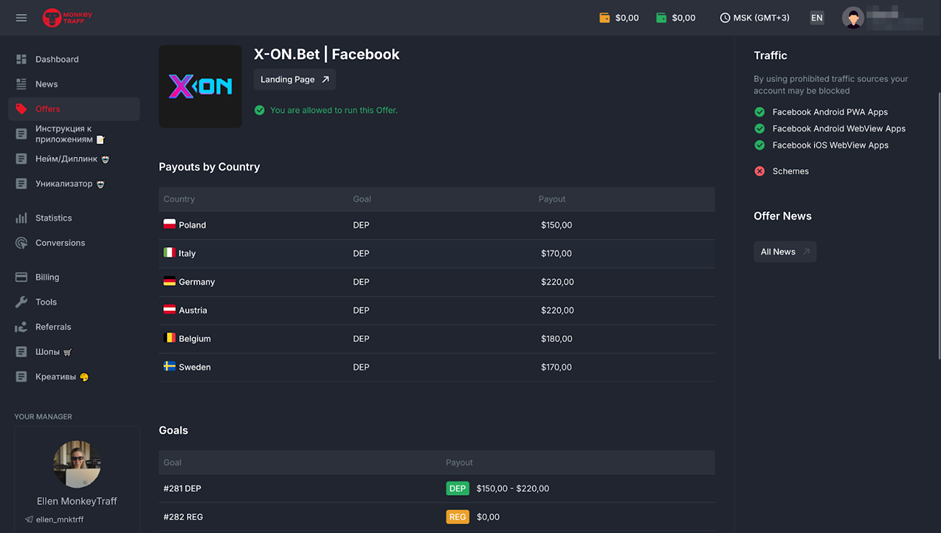Click the Germany payout $220,00
Image resolution: width=941 pixels, height=533 pixels.
tap(558, 282)
